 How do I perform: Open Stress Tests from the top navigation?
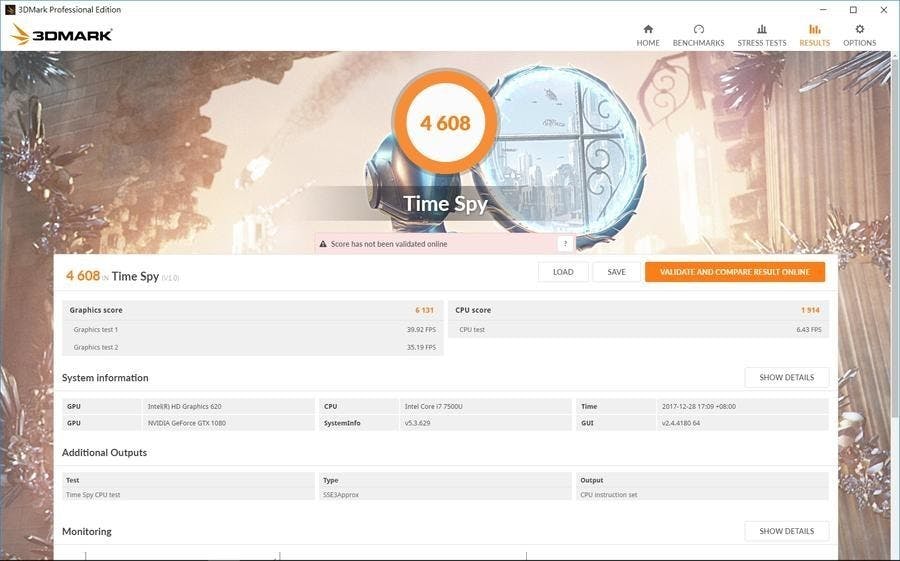762,30
